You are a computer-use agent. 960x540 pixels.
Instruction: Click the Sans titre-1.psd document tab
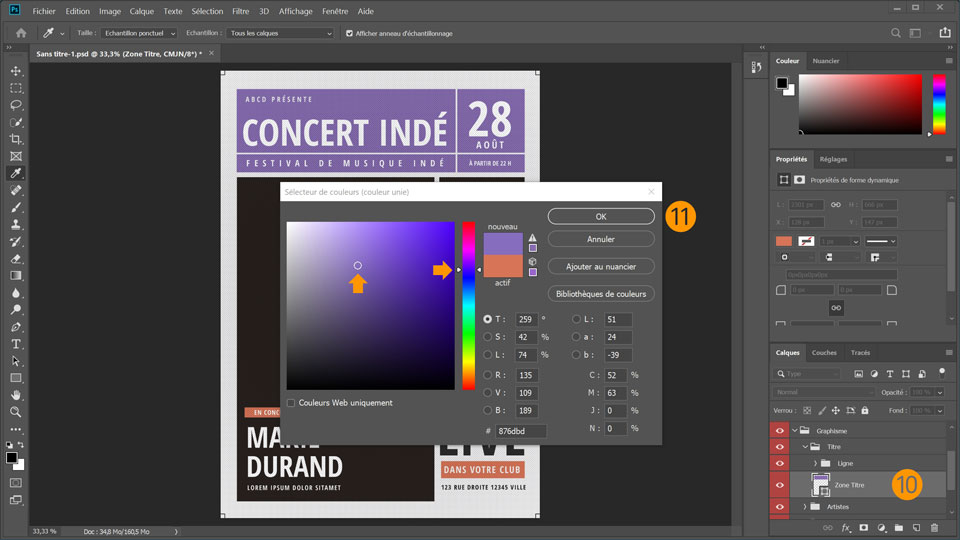point(119,54)
